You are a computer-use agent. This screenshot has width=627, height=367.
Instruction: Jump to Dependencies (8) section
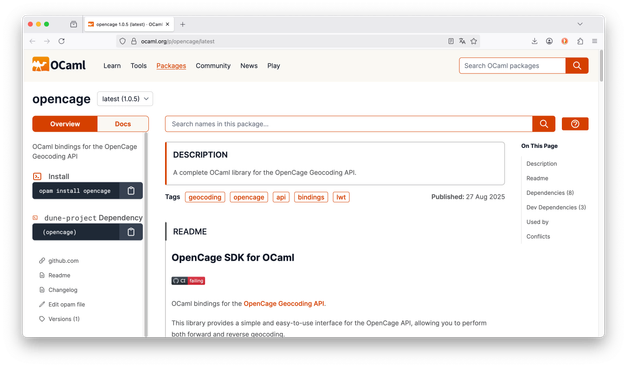[550, 193]
